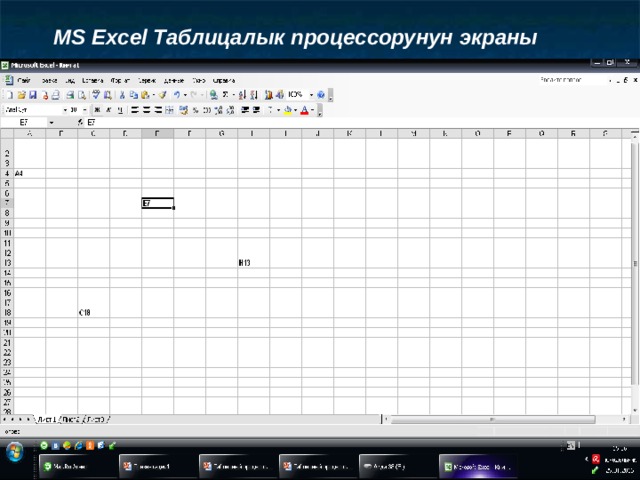Sort ascending using the toolbar icon
Image resolution: width=640 pixels, height=480 pixels.
[242, 95]
